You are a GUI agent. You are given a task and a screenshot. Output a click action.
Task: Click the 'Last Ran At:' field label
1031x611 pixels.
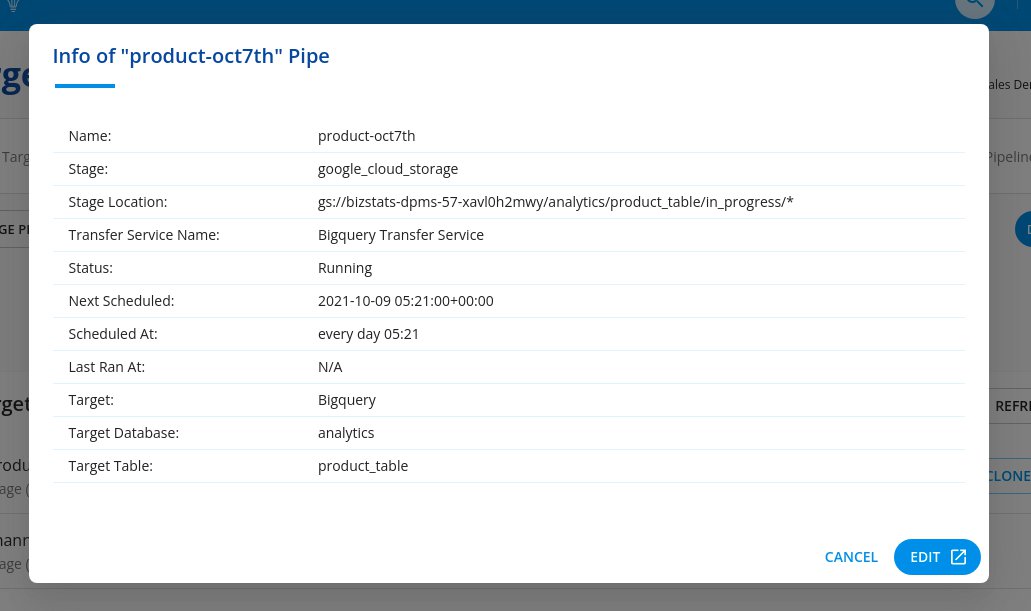[x=107, y=366]
